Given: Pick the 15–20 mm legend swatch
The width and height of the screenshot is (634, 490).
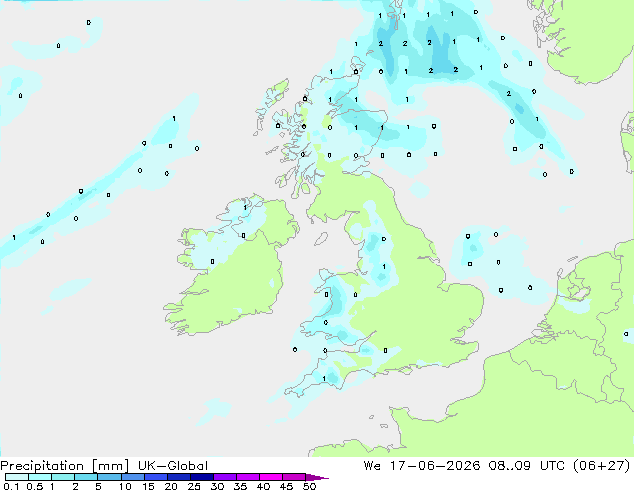Looking at the screenshot, I should [x=155, y=477].
